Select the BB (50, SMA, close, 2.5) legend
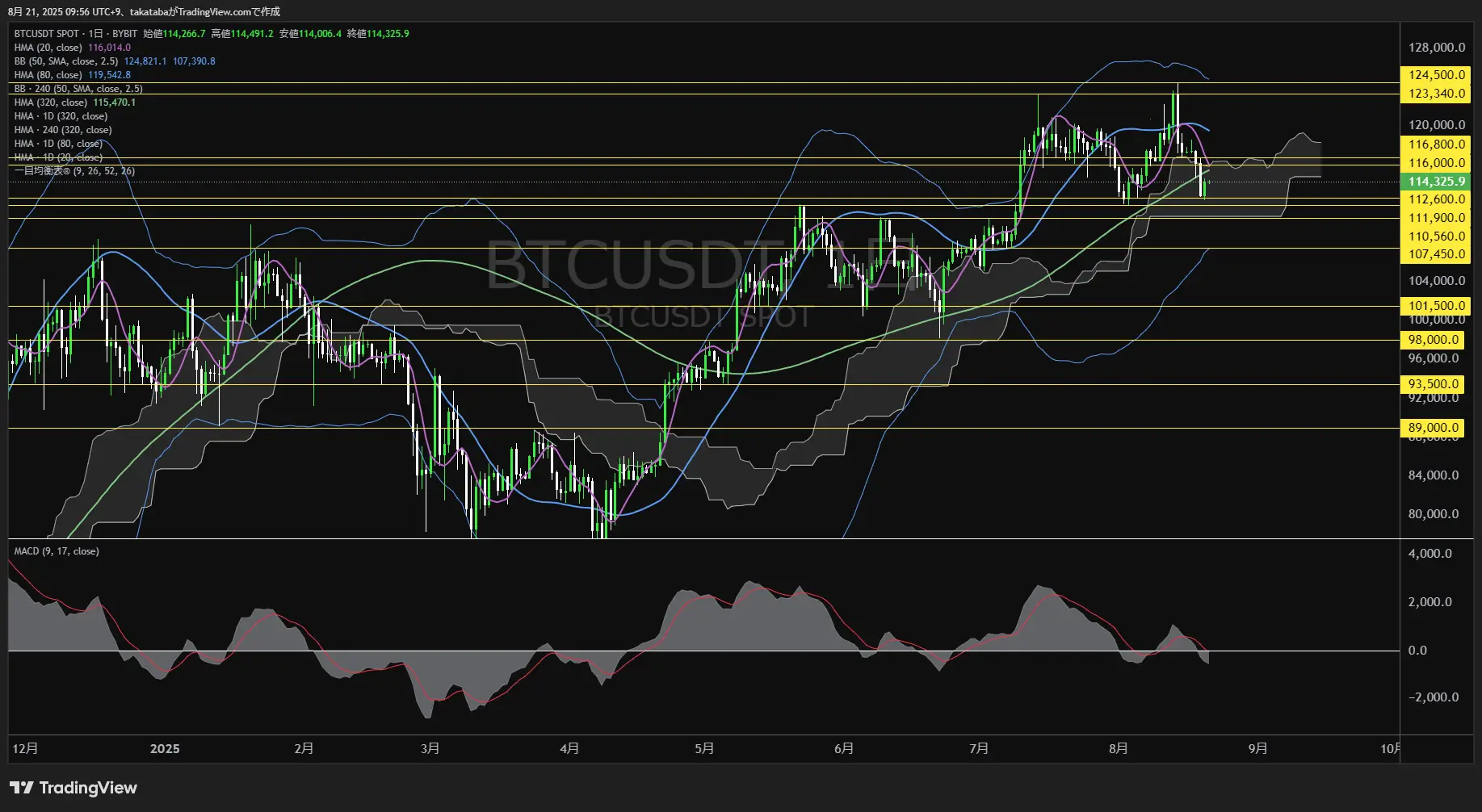 (x=65, y=61)
